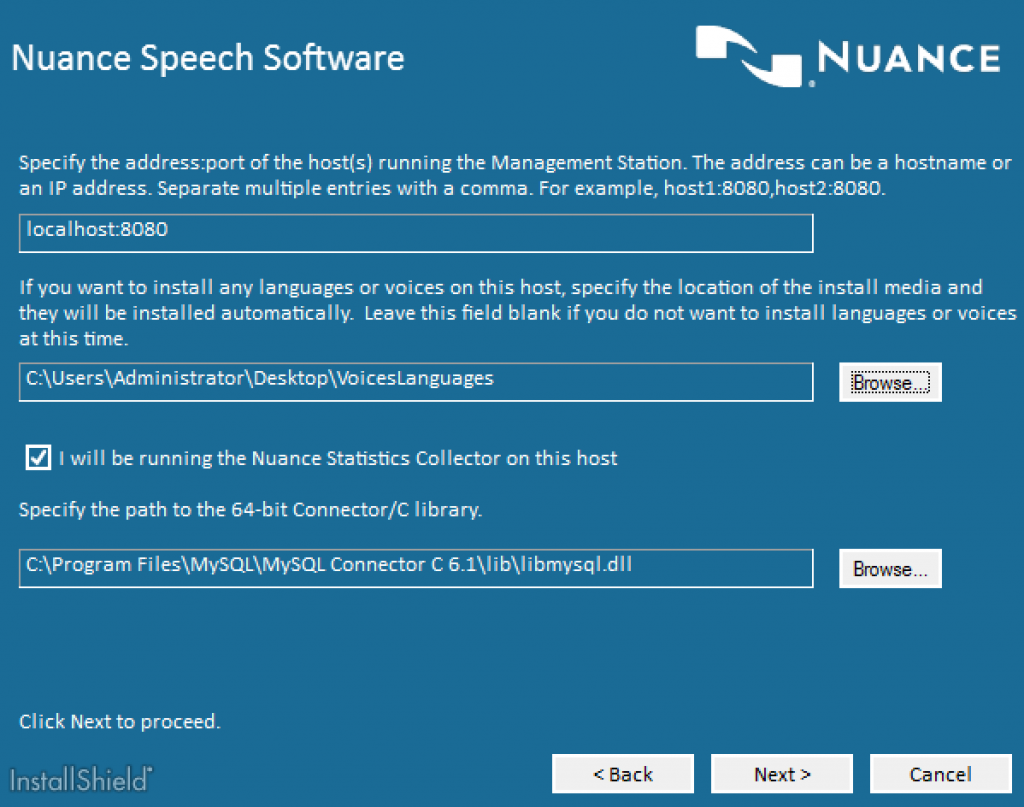Select the localhost:8080 address field

pyautogui.click(x=415, y=233)
